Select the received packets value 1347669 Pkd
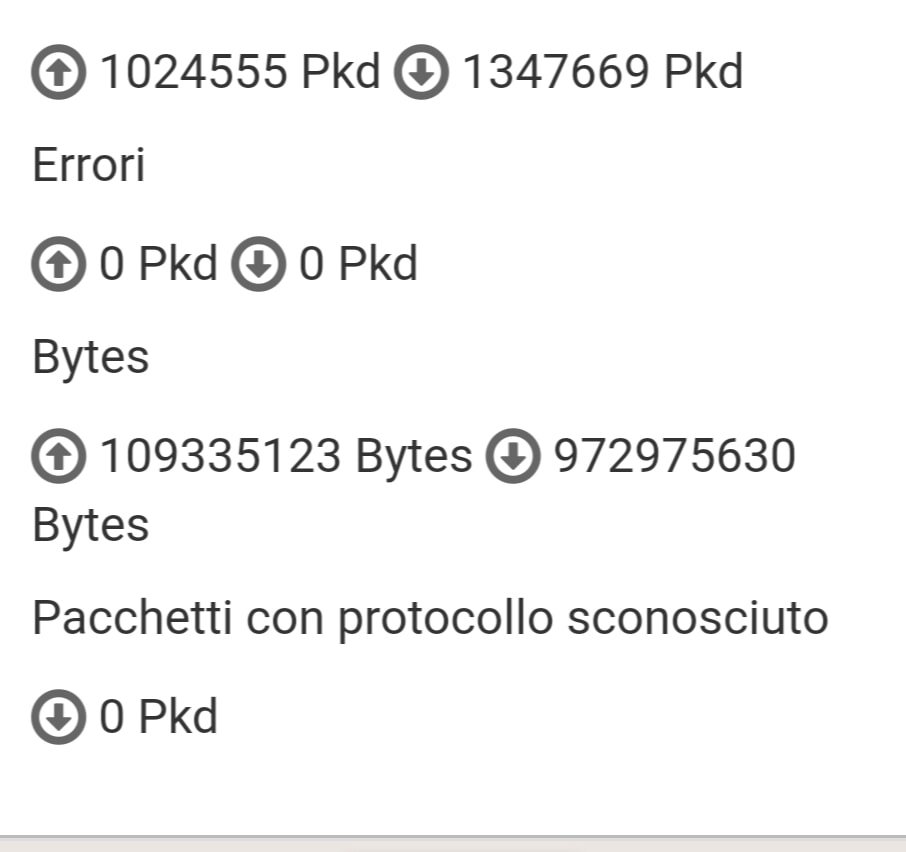906x852 pixels. click(x=603, y=72)
